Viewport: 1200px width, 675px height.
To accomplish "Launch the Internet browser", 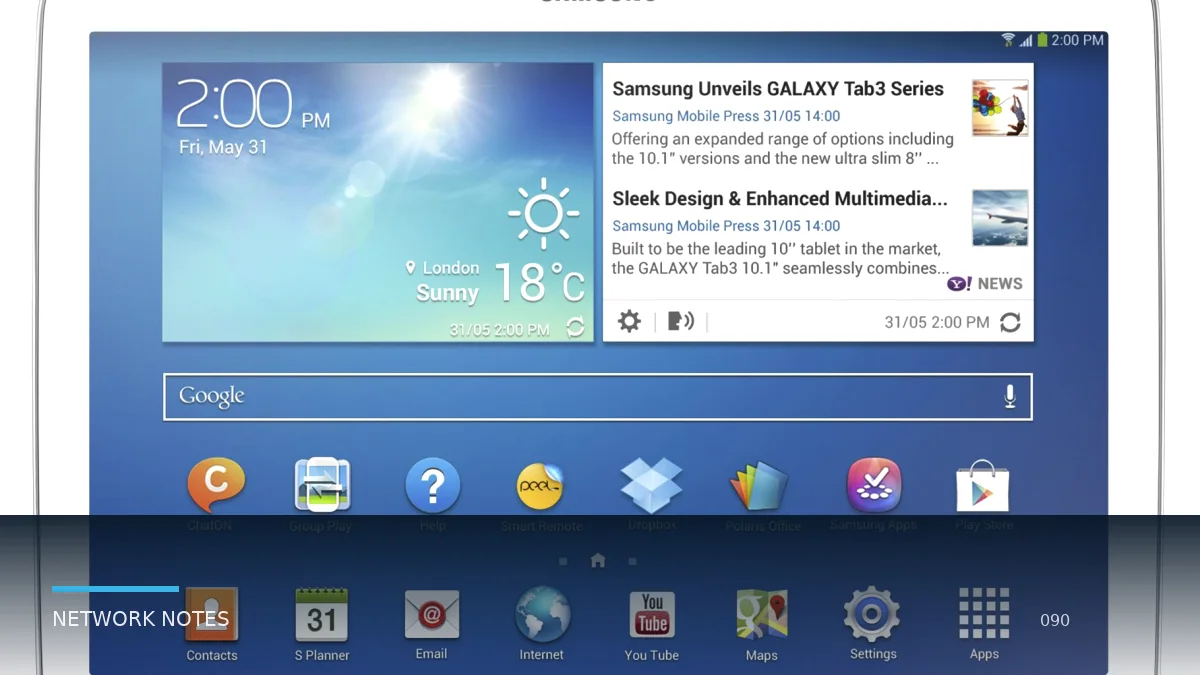I will (542, 614).
